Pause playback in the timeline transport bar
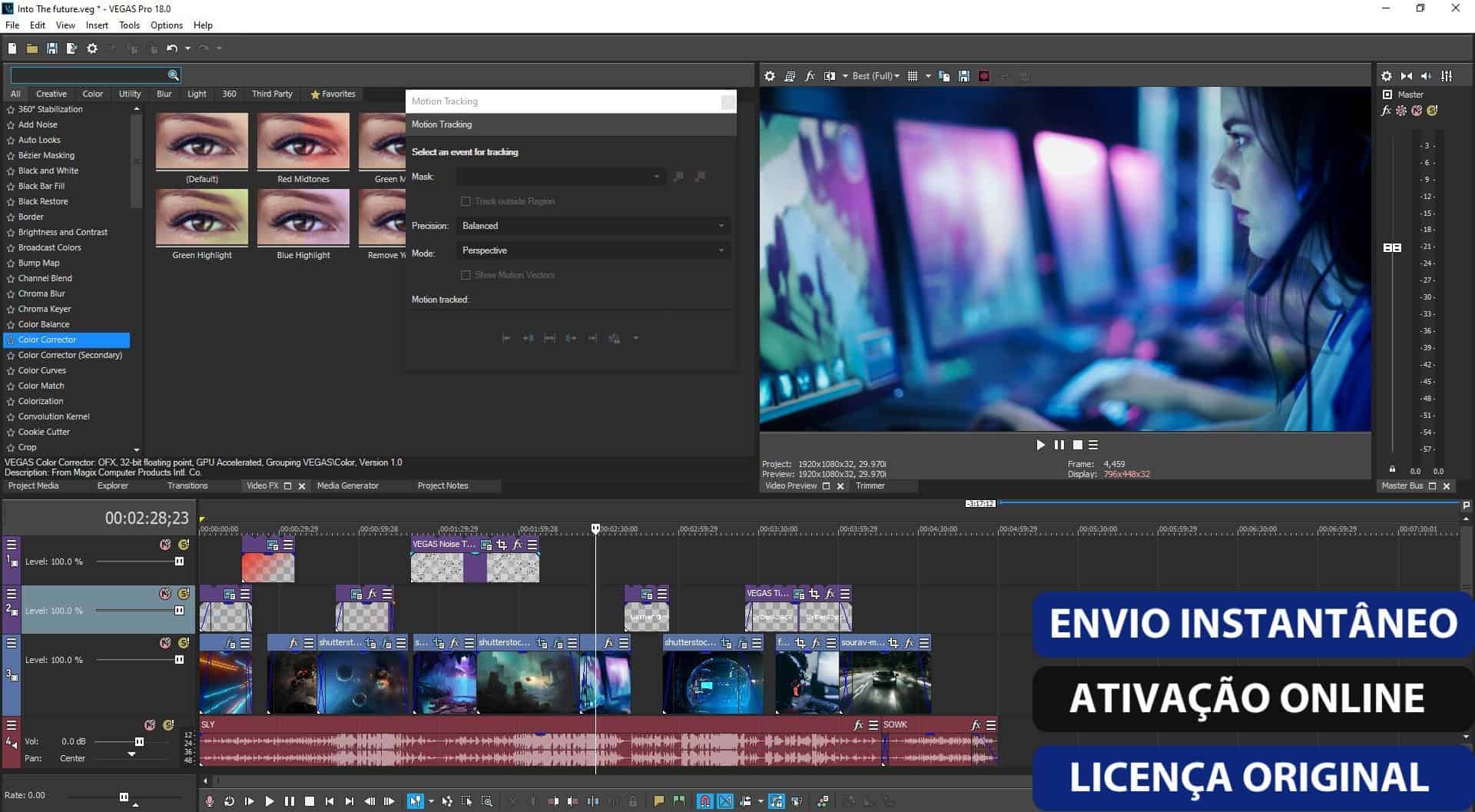The image size is (1475, 812). point(290,801)
